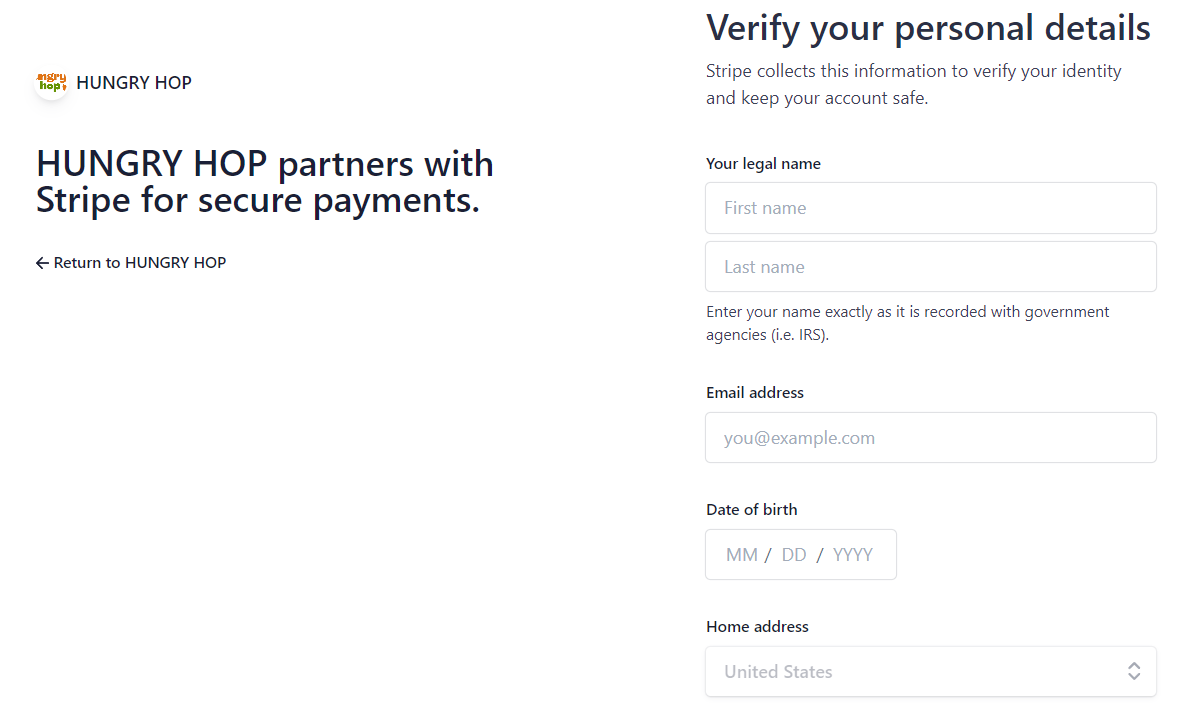This screenshot has width=1193, height=708.
Task: Click the 'Your legal name' label
Action: tap(763, 164)
